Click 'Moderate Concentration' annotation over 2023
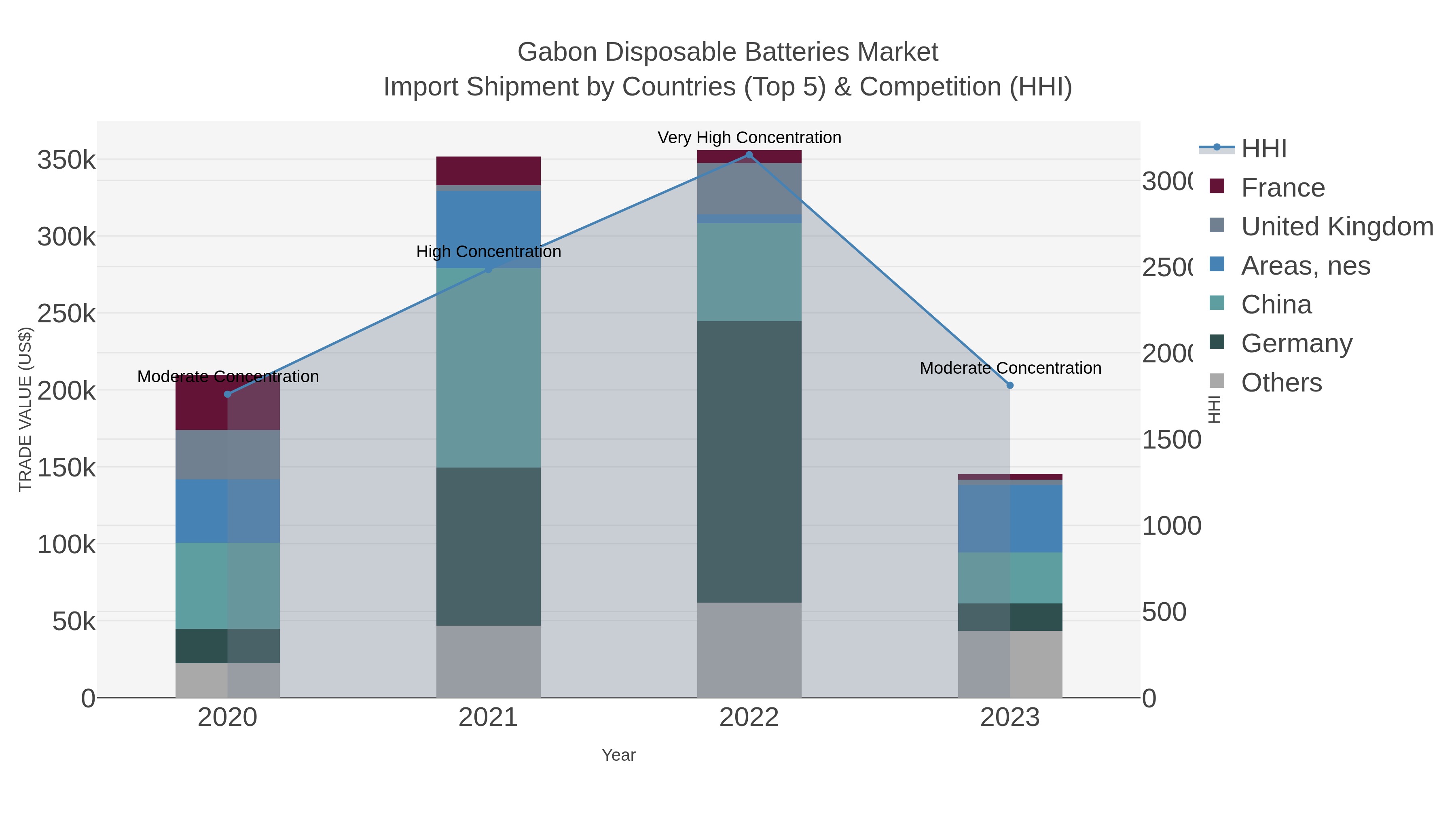This screenshot has width=1456, height=819. 1011,368
